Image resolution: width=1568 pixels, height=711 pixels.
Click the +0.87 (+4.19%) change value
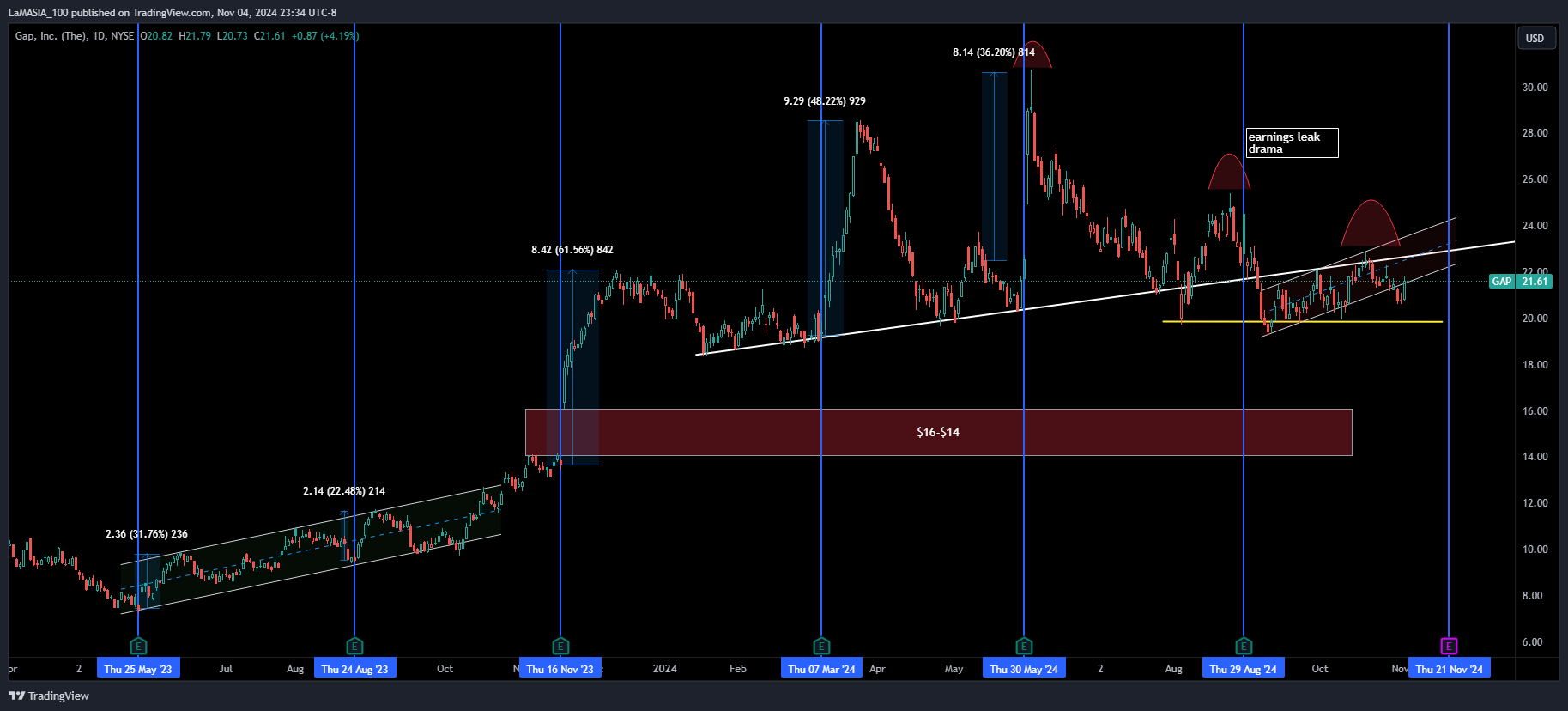[x=325, y=36]
